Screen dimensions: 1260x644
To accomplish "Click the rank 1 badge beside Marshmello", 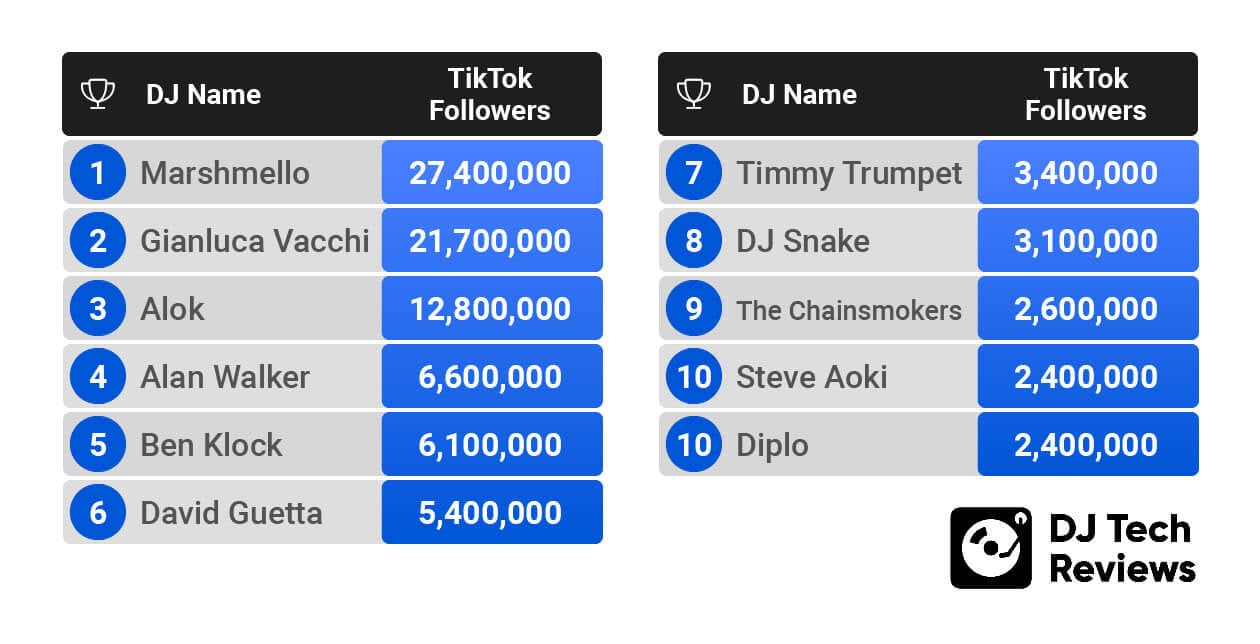I will point(98,173).
